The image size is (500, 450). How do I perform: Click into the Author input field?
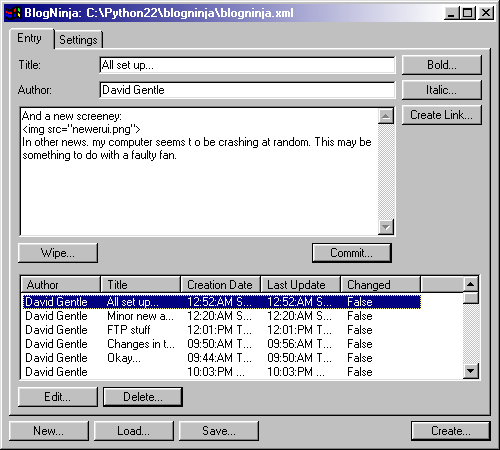tap(247, 90)
